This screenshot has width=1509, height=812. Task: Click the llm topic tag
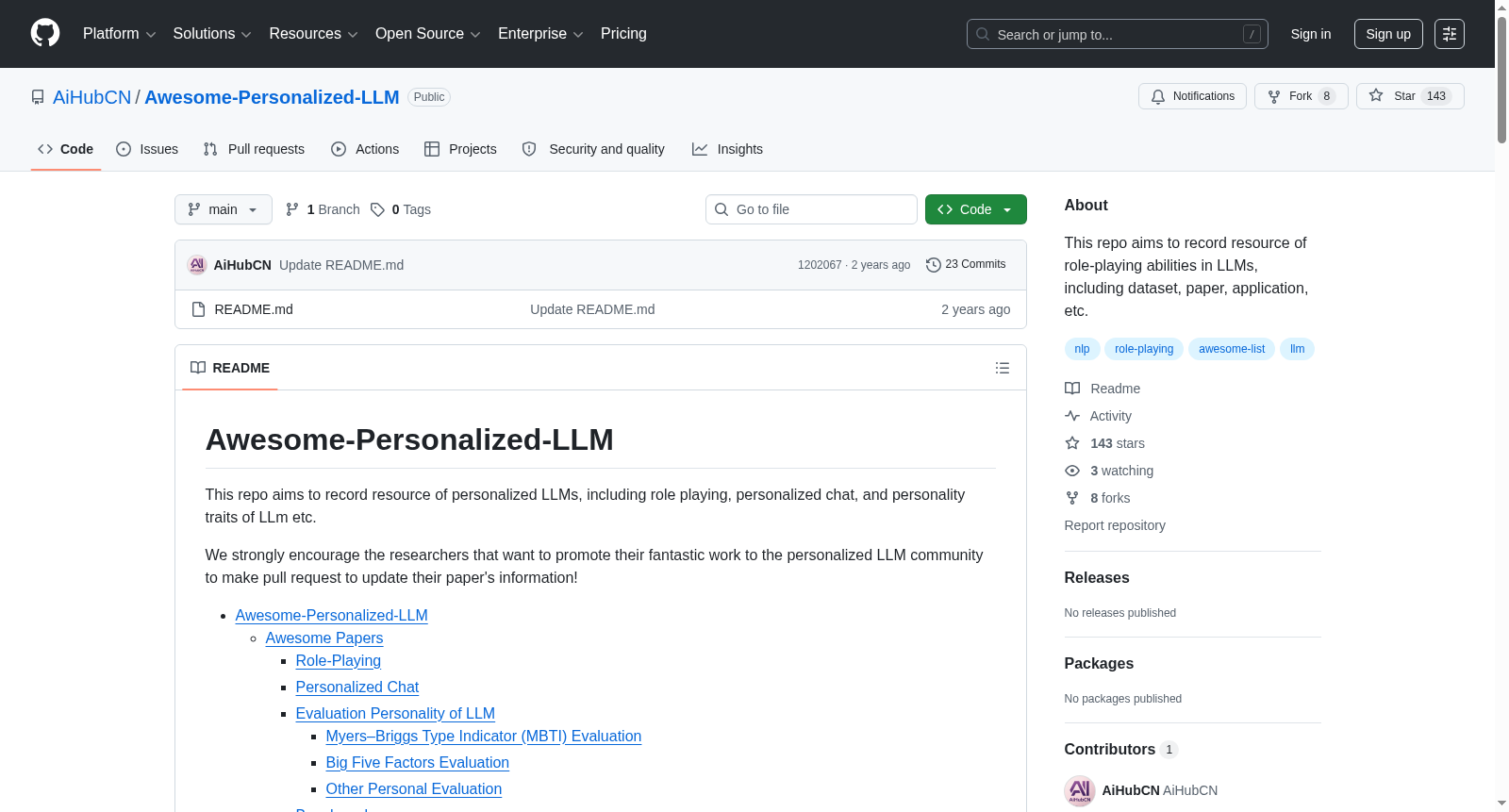click(1297, 349)
